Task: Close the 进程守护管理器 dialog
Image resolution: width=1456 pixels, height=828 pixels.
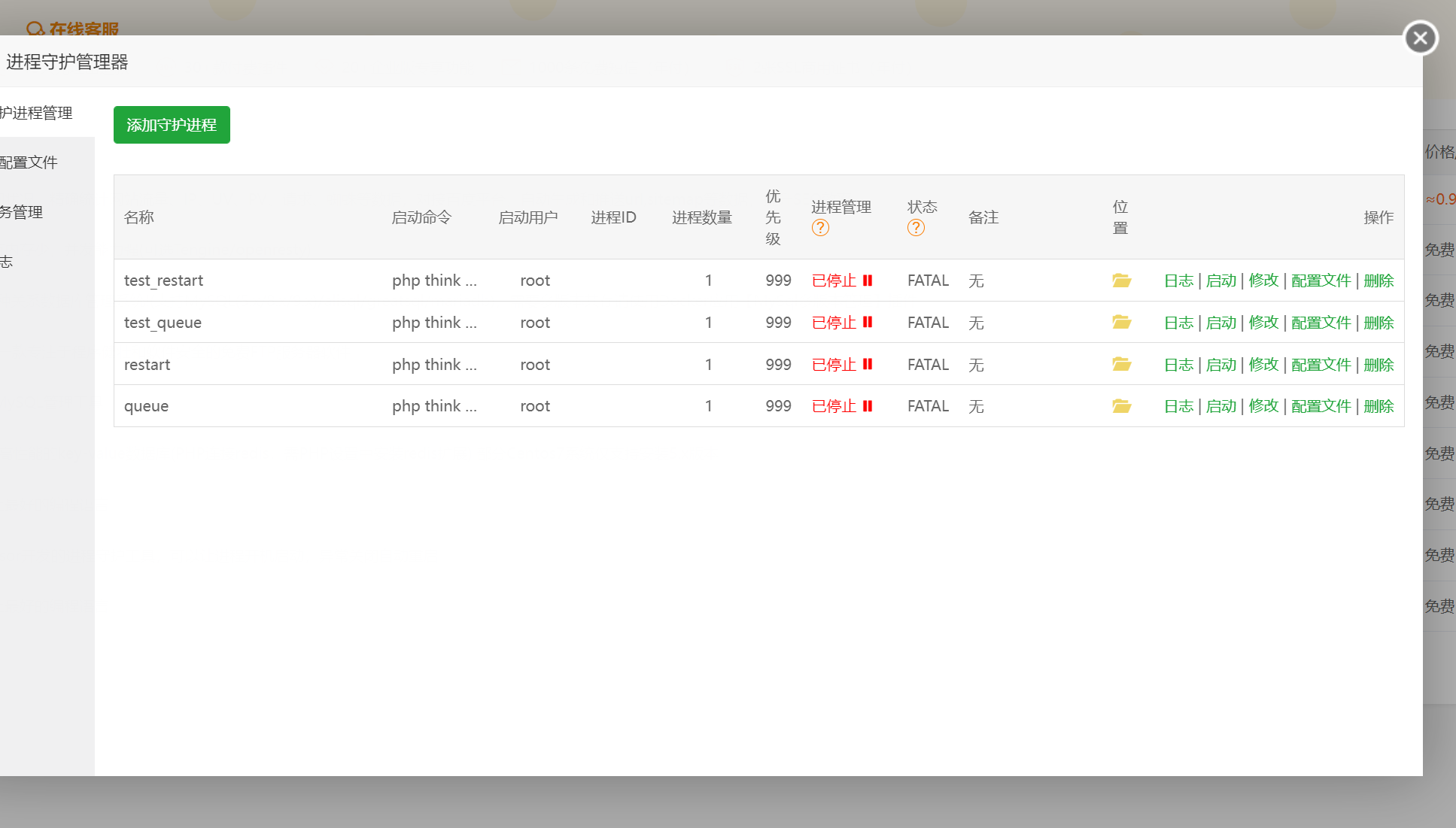Action: click(1420, 38)
